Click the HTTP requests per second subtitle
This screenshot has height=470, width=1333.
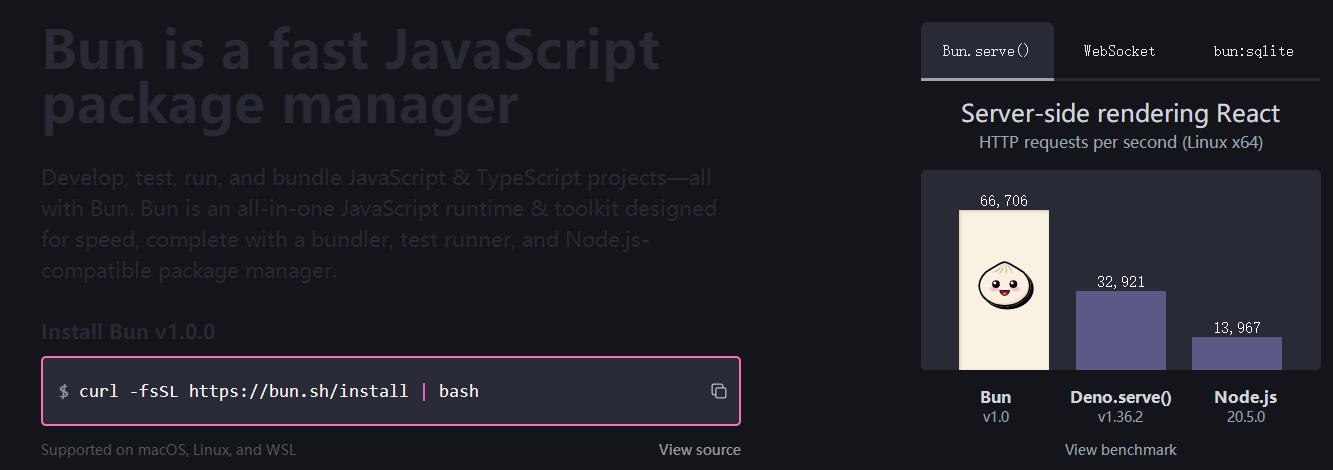coord(1120,142)
